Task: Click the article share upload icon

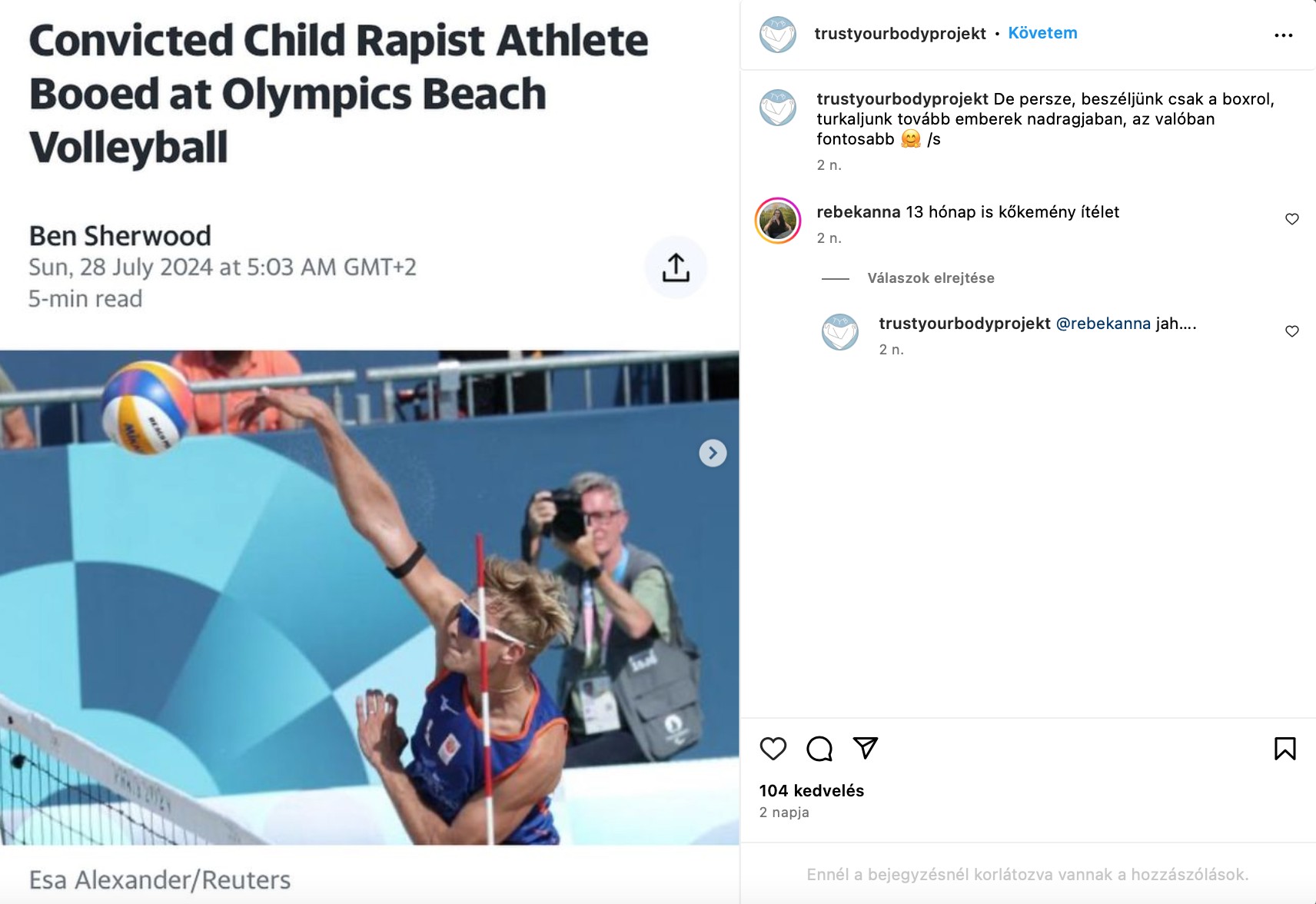Action: (676, 268)
